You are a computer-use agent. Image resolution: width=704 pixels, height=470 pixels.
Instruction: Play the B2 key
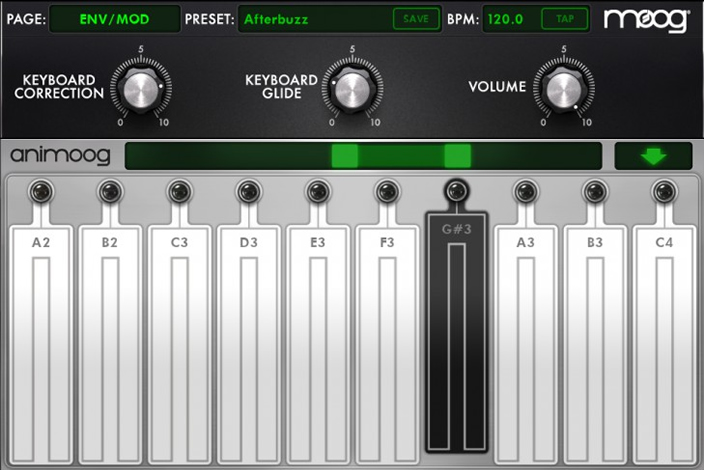coord(110,345)
